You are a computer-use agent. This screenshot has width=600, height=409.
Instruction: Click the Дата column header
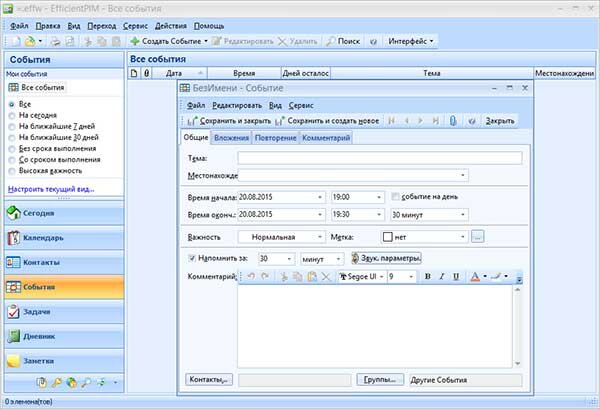[179, 73]
